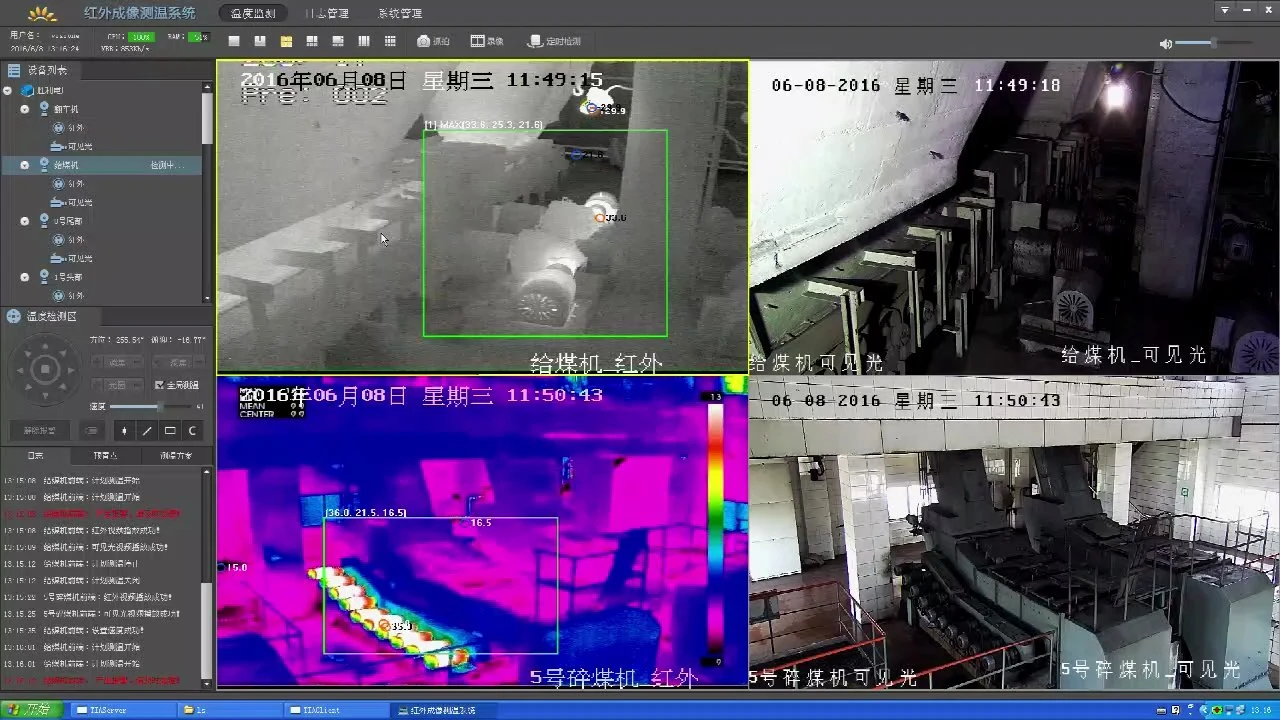Open the 日志管理 tab

tap(327, 14)
